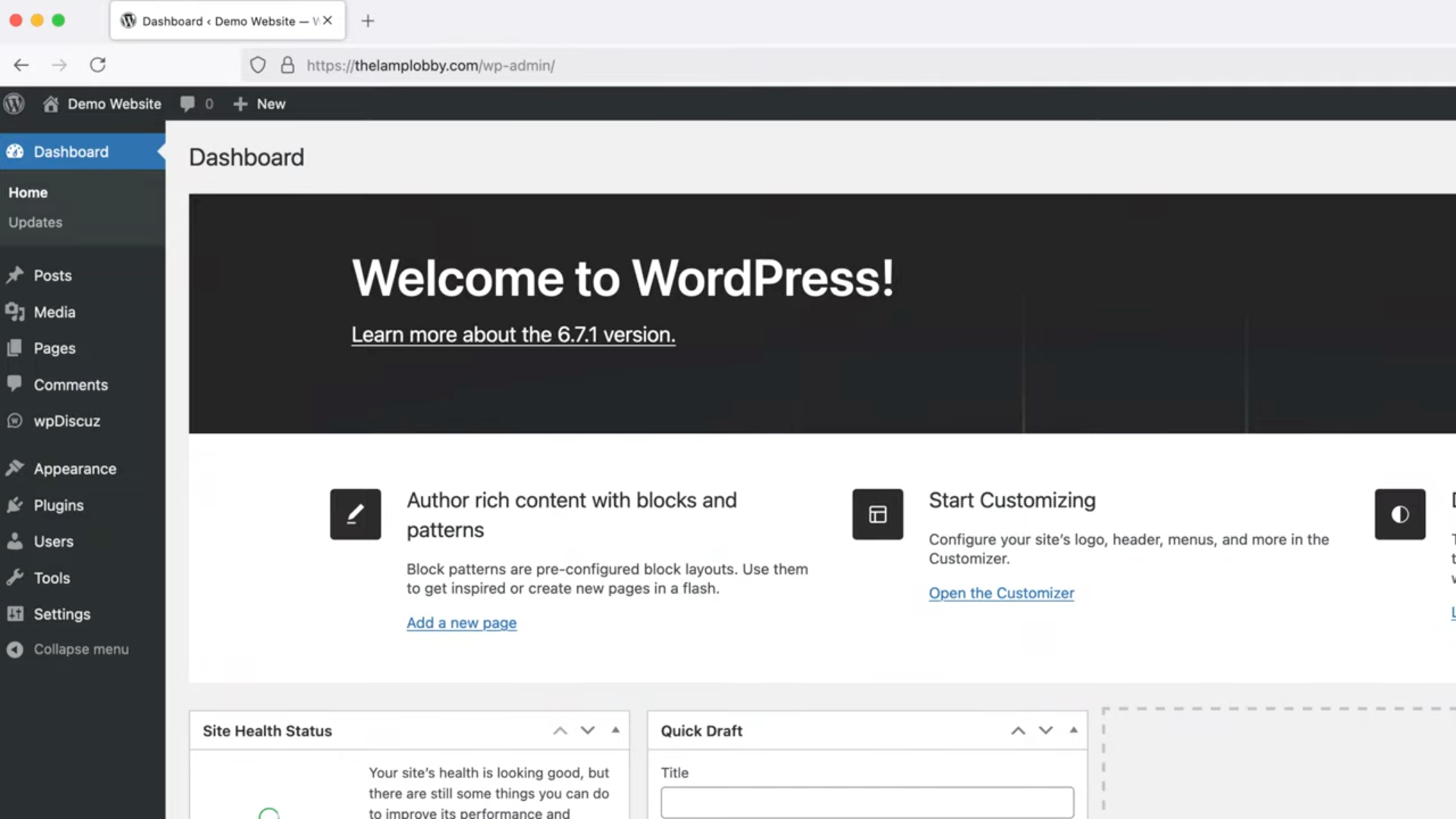Open the wpDiscuz menu item
Screen dimensions: 1456x819
pos(67,421)
